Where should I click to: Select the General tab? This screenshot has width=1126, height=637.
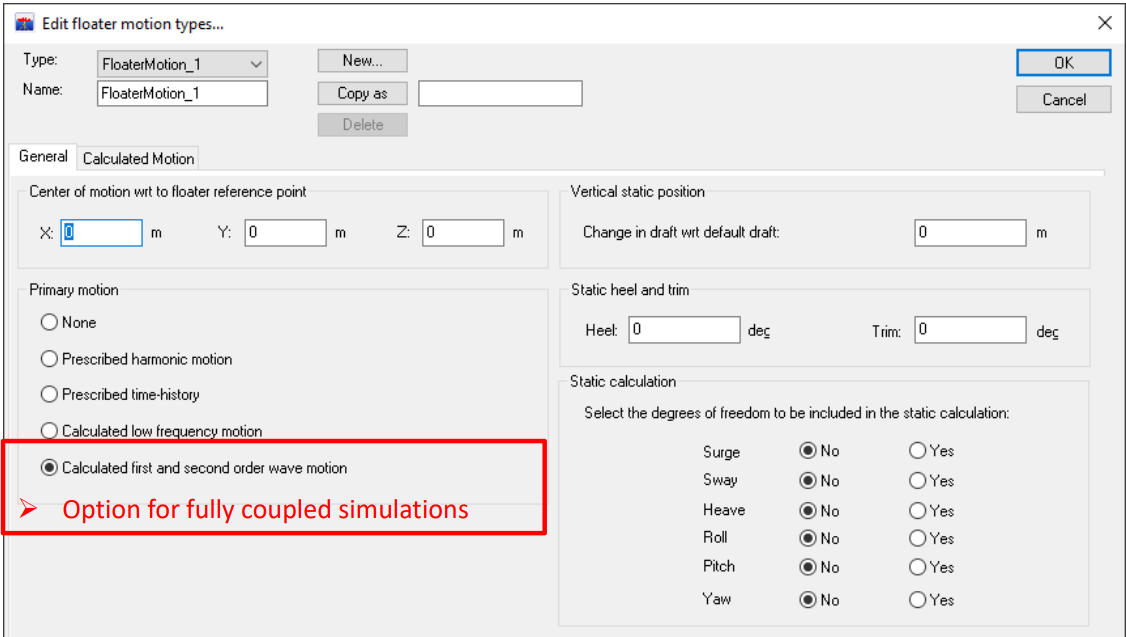[43, 157]
